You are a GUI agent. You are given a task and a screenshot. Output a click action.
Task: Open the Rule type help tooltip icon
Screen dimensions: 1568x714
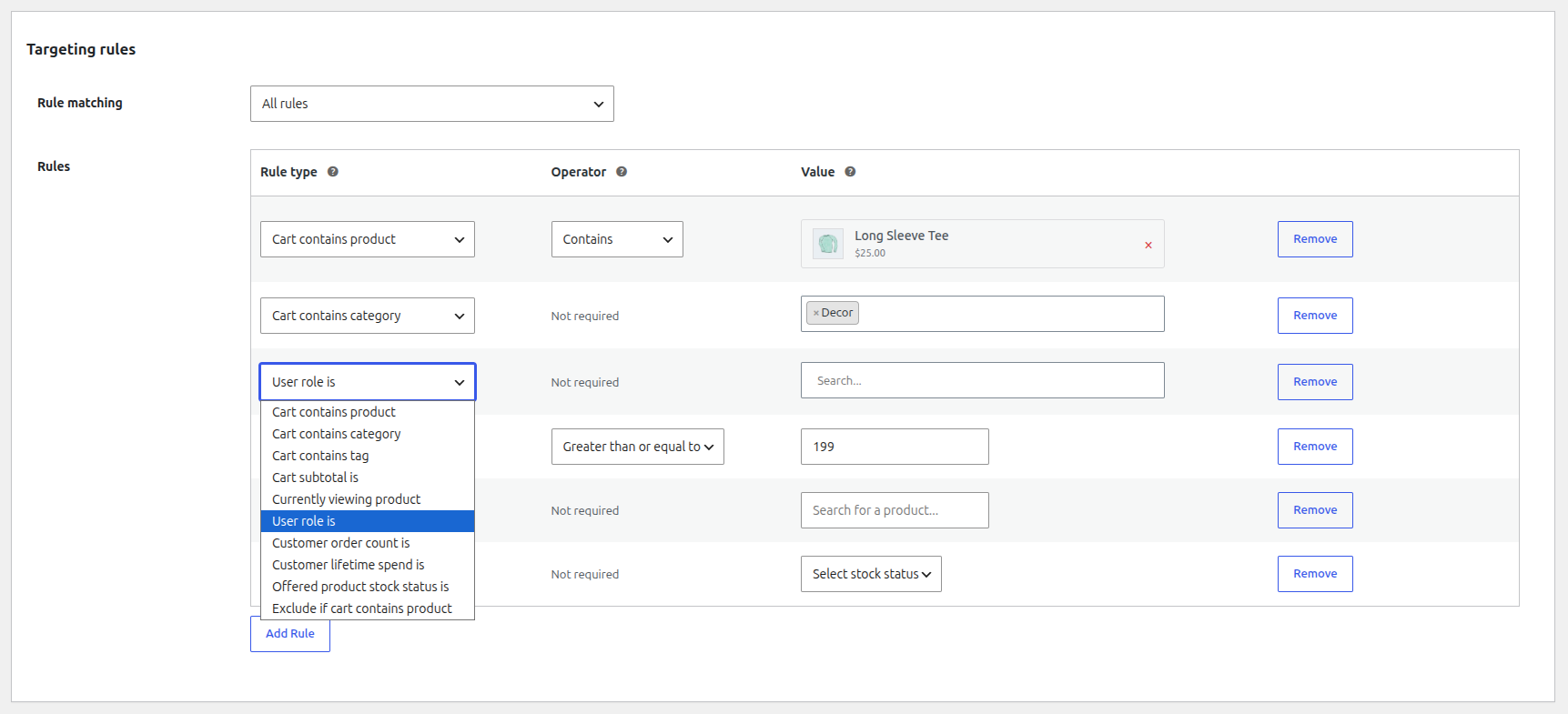pyautogui.click(x=333, y=172)
